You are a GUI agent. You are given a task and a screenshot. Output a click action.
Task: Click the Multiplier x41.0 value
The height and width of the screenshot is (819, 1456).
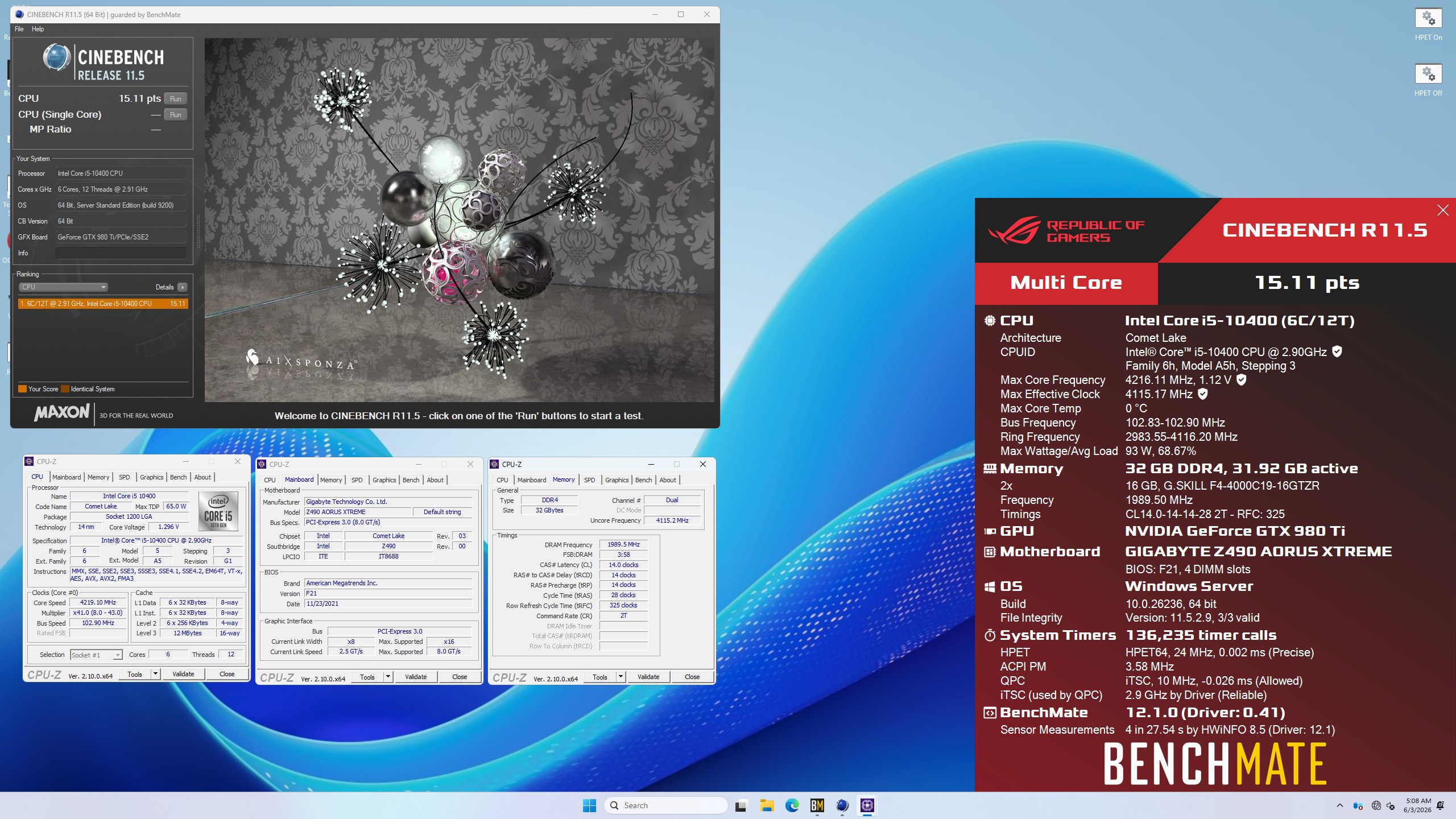point(98,613)
